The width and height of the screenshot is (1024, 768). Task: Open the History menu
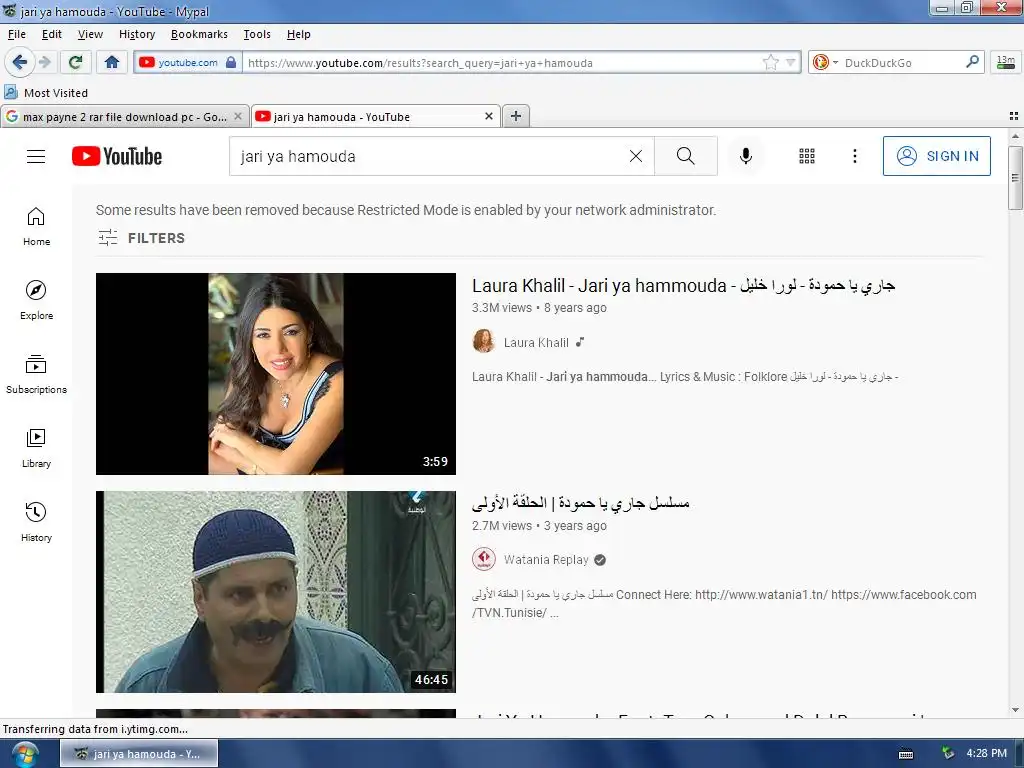tap(136, 34)
